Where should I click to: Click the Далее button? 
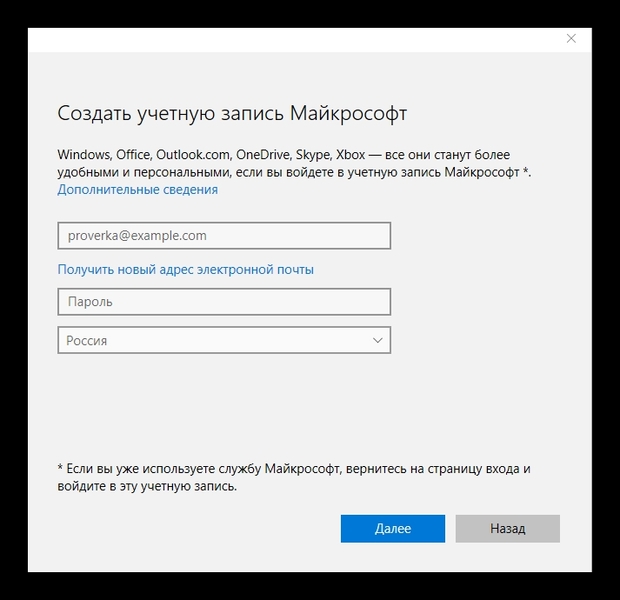[393, 528]
